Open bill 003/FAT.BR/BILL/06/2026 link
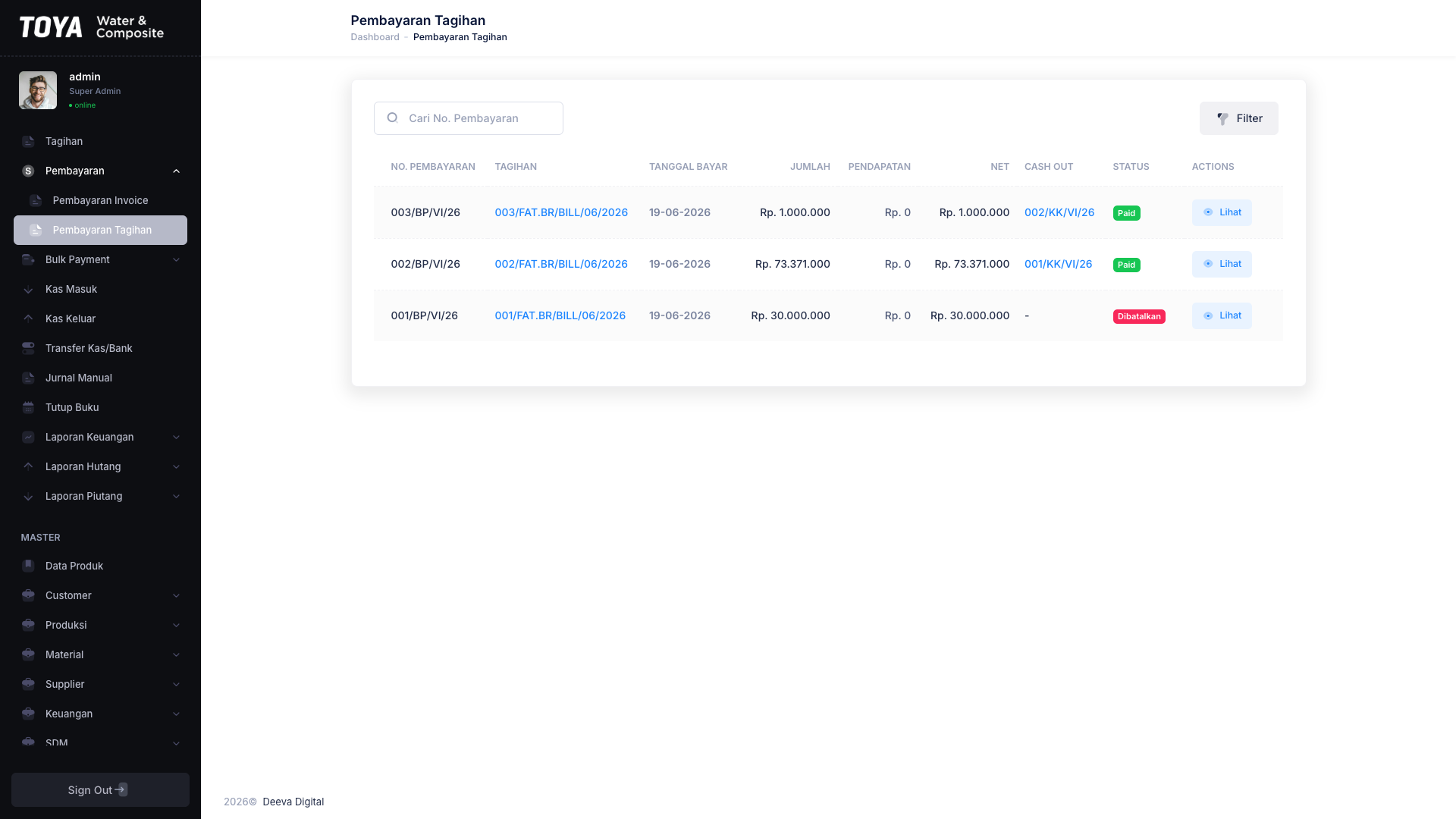The image size is (1456, 819). tap(561, 213)
